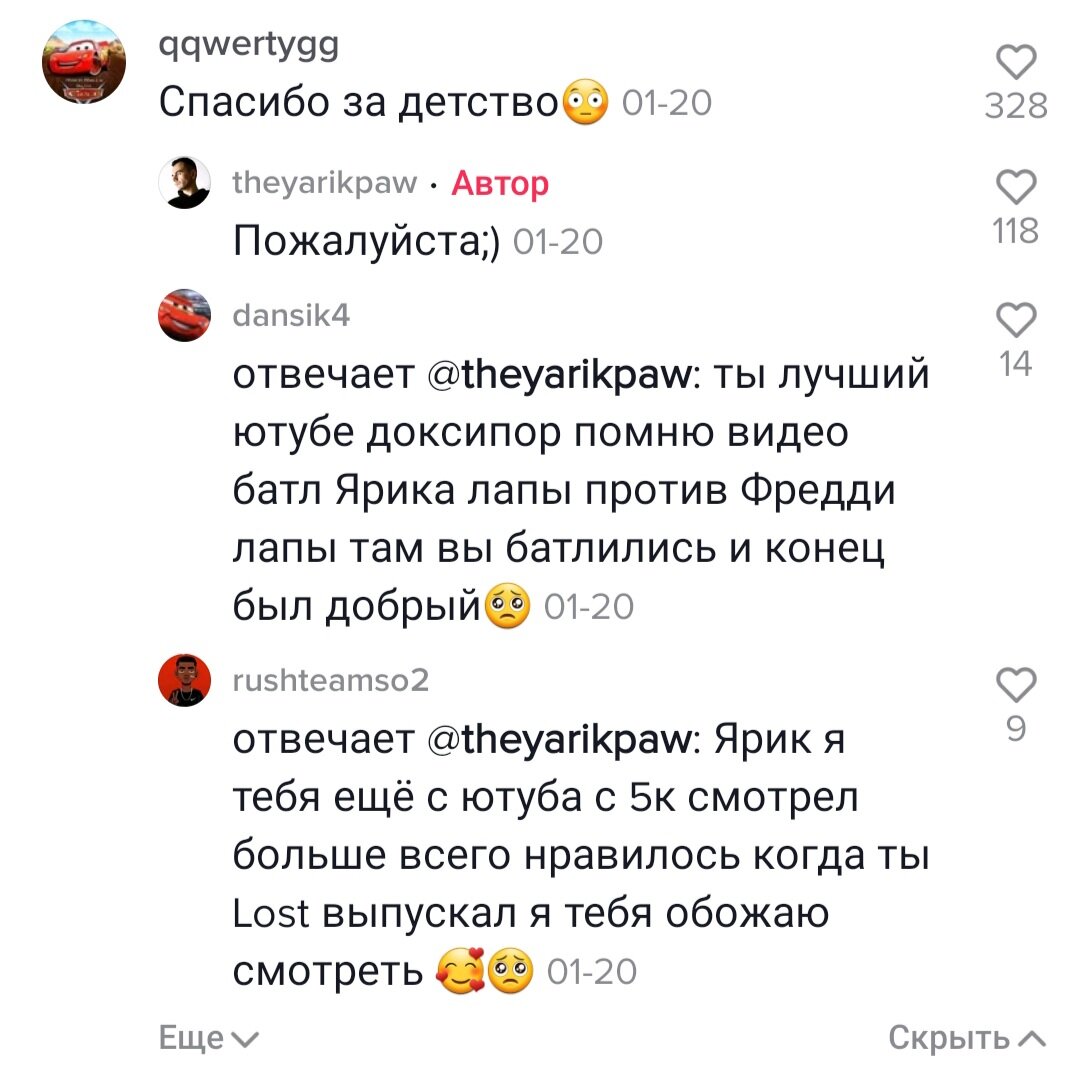Viewport: 1080px width, 1066px height.
Task: Select the reply text Пожалуйста;)
Action: [x=366, y=242]
